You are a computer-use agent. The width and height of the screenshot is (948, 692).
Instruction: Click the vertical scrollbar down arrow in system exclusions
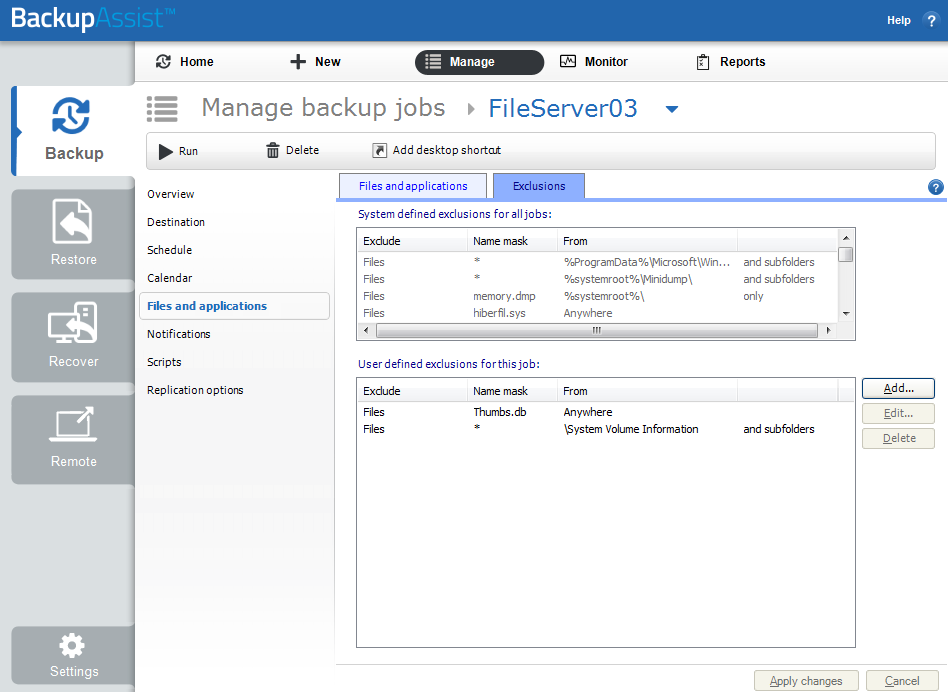click(x=846, y=314)
